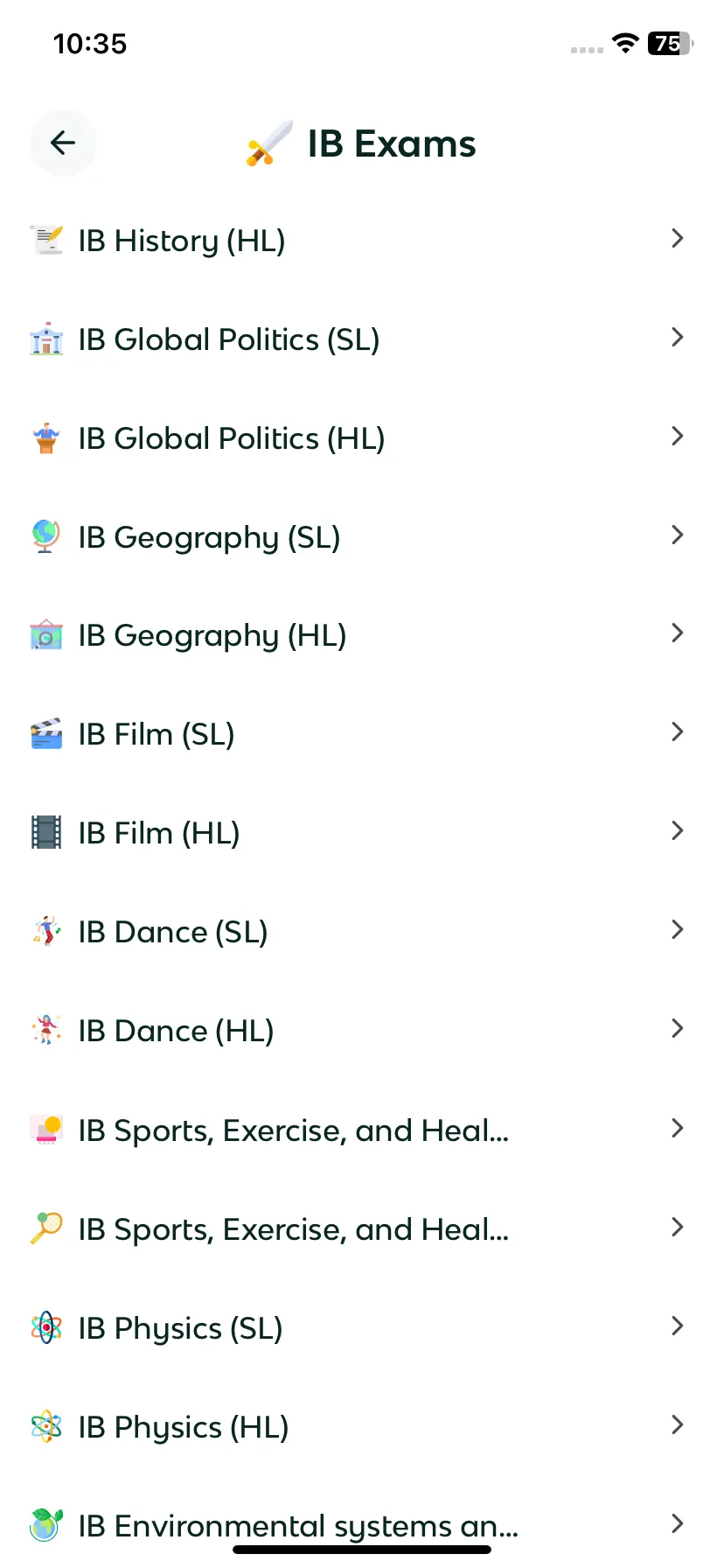The width and height of the screenshot is (724, 1568).
Task: Open IB Environmental systems subject
Action: pos(362,1525)
